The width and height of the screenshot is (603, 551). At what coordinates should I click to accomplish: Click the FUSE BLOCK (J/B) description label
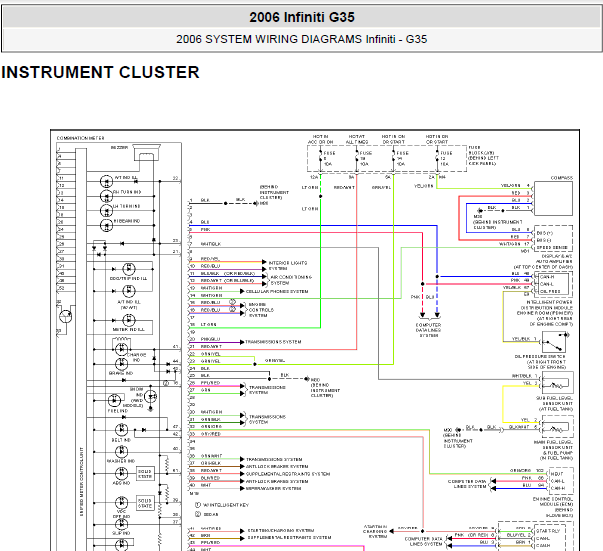(483, 155)
